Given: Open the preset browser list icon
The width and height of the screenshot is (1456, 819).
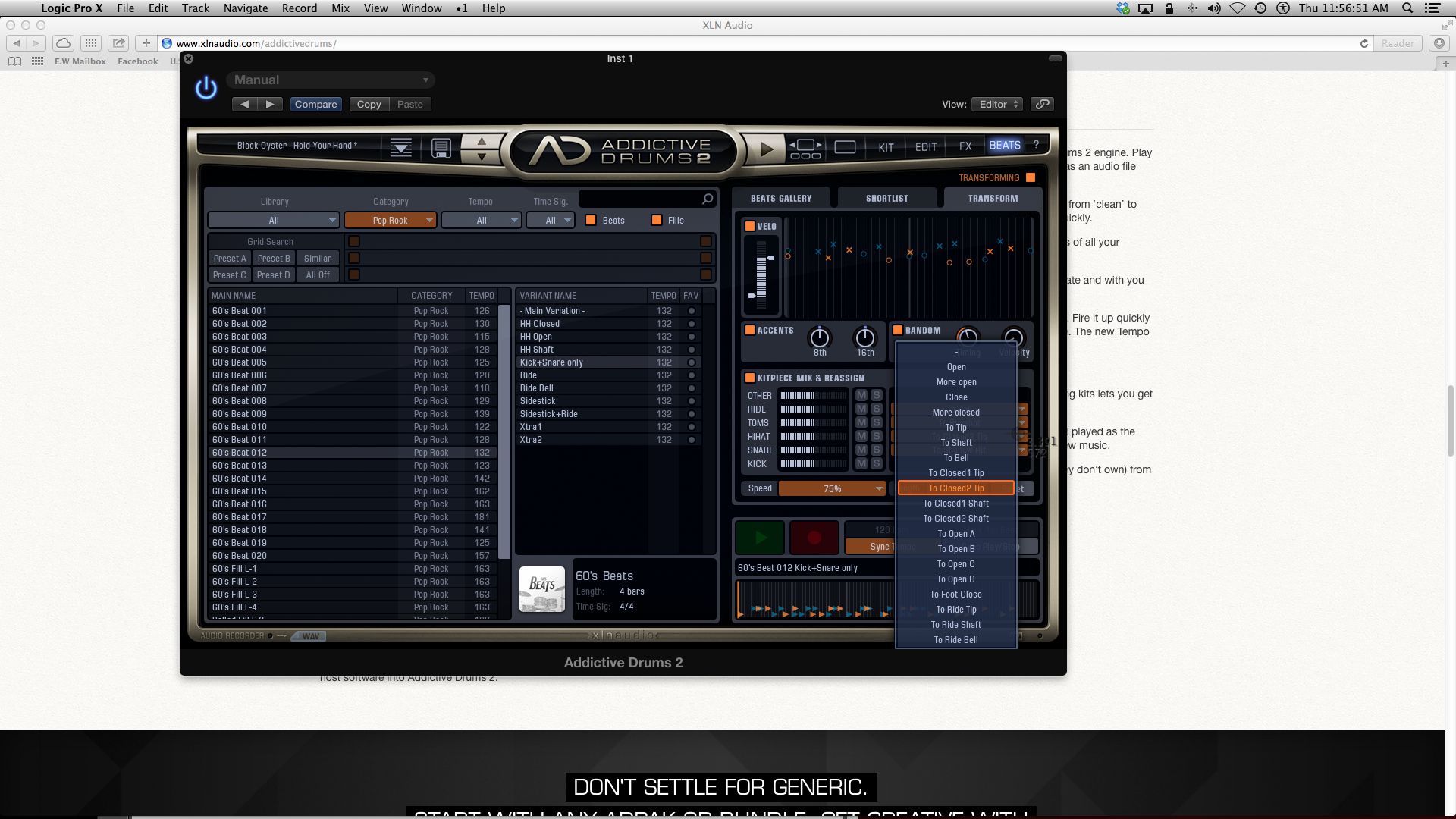Looking at the screenshot, I should [400, 147].
